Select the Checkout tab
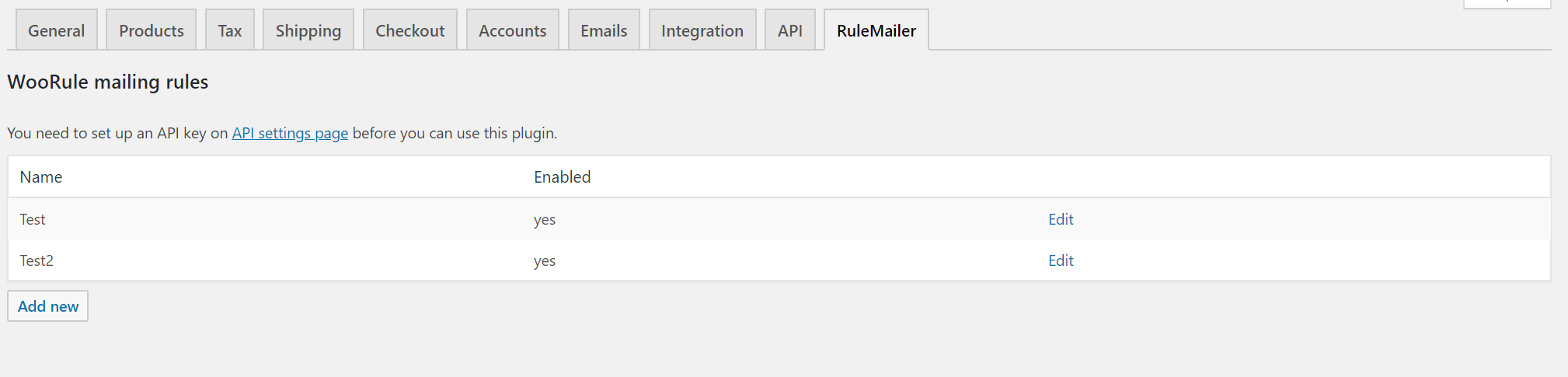This screenshot has height=377, width=1568. 410,30
